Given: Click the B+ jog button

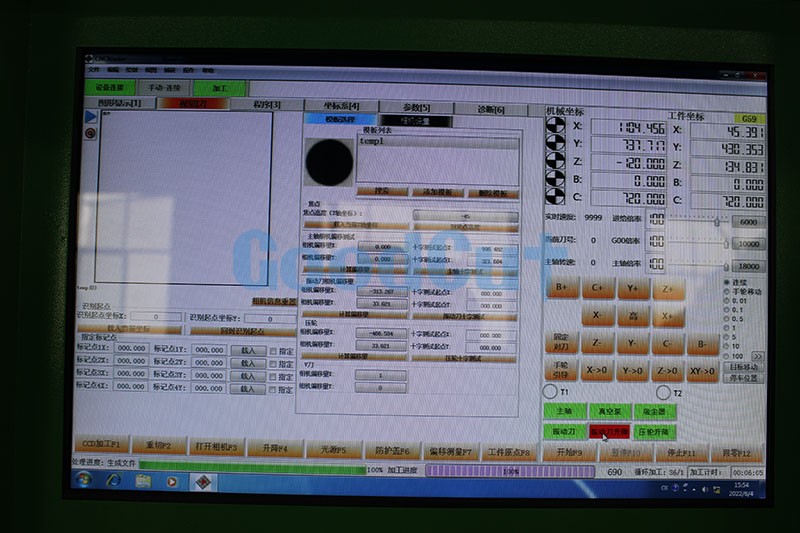Looking at the screenshot, I should [x=561, y=287].
